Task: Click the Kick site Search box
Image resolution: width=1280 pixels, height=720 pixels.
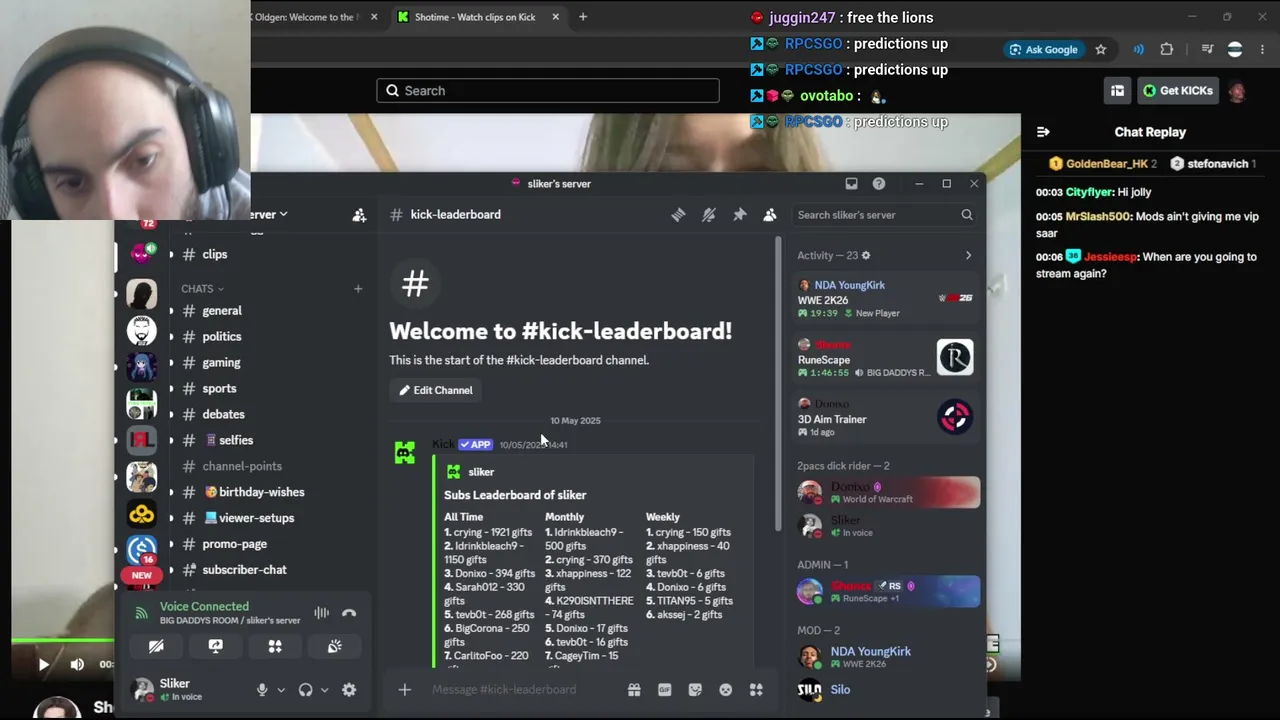Action: (x=548, y=91)
